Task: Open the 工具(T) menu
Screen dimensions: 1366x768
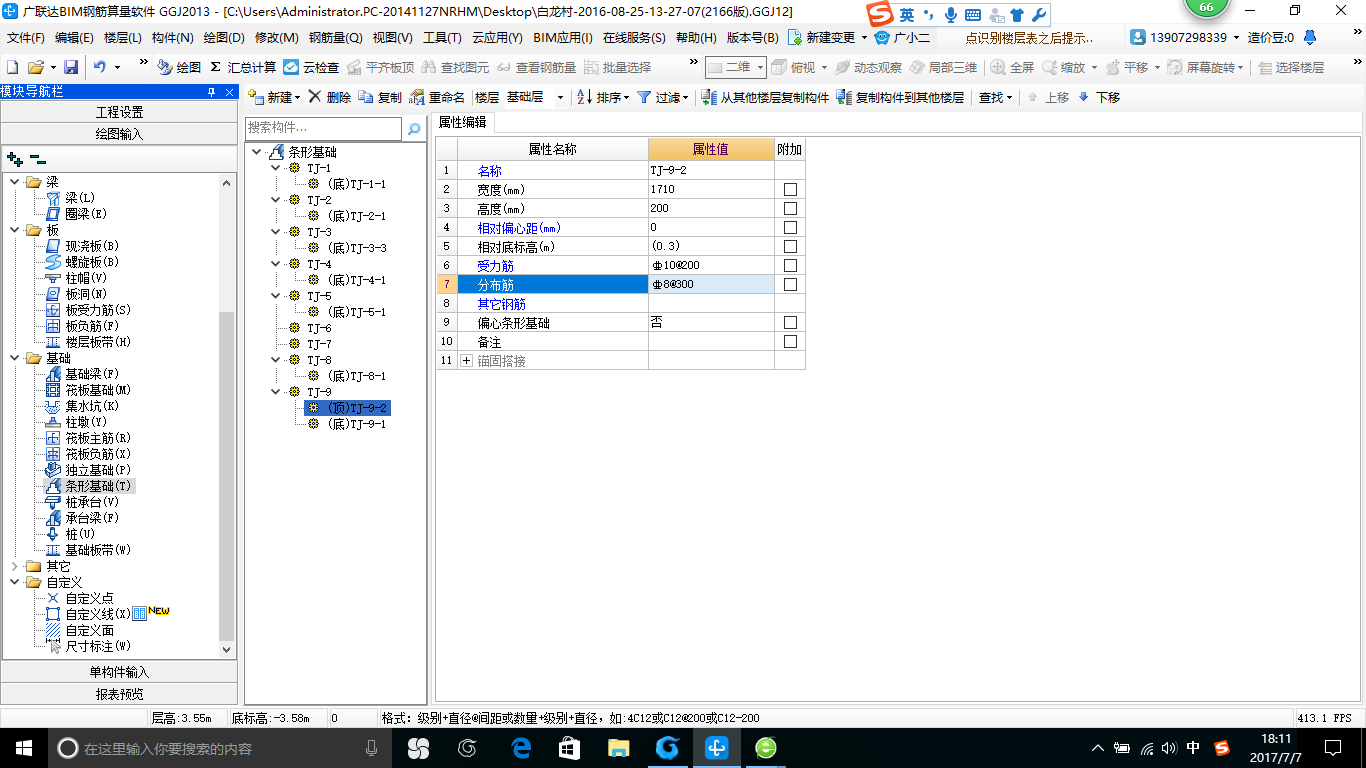Action: [442, 38]
